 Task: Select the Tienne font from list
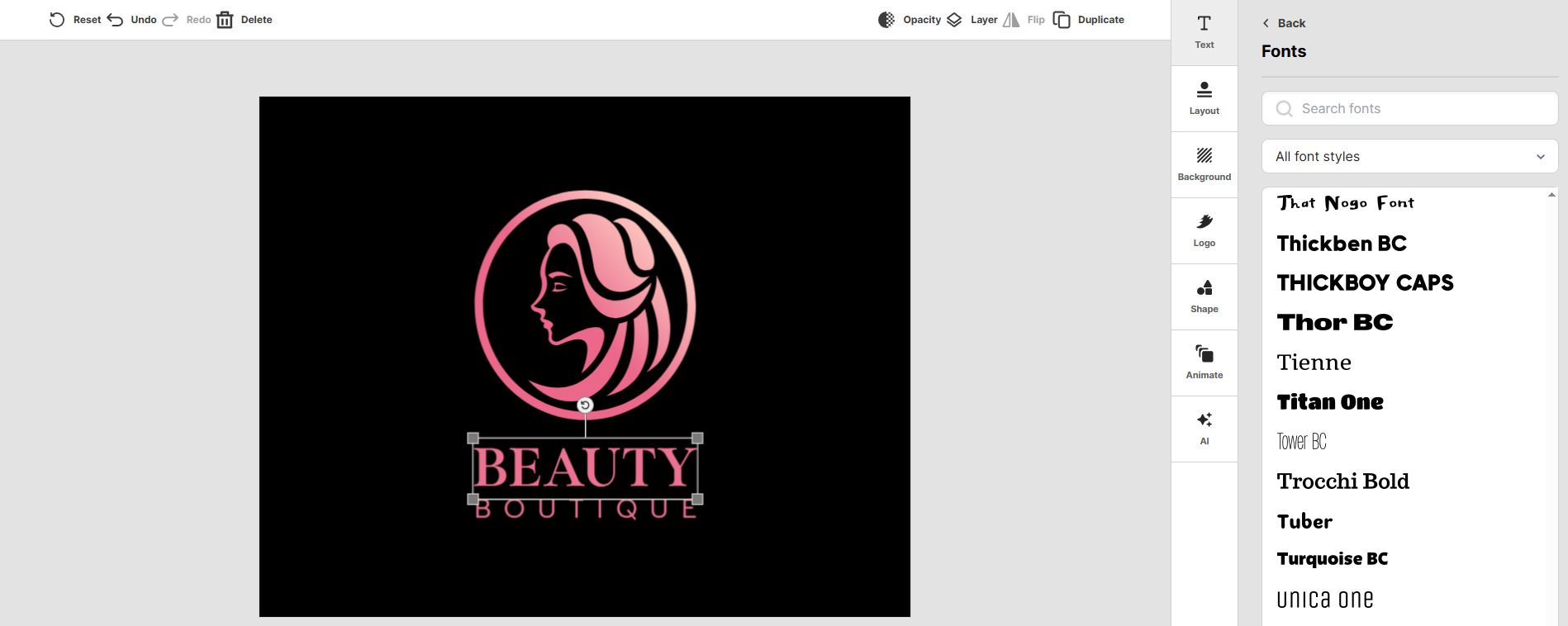click(1314, 363)
